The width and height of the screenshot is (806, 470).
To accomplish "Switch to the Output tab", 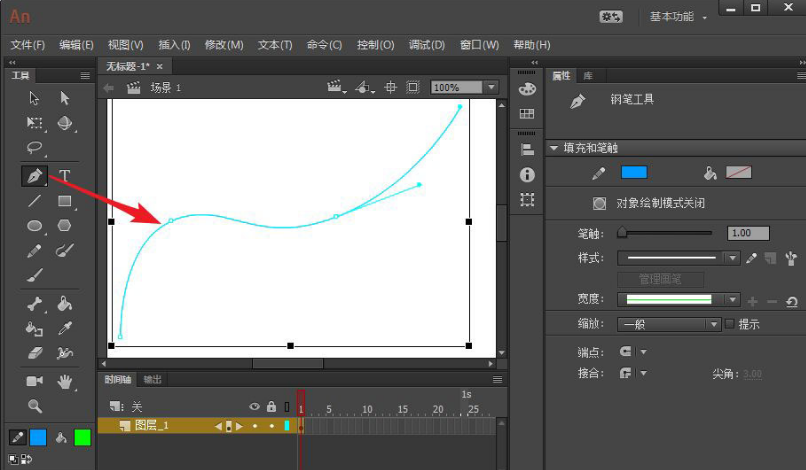I will [x=152, y=379].
